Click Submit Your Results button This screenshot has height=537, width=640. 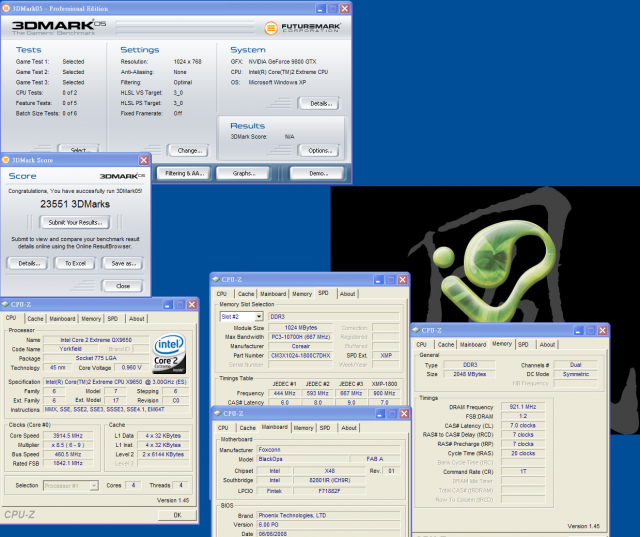(75, 222)
